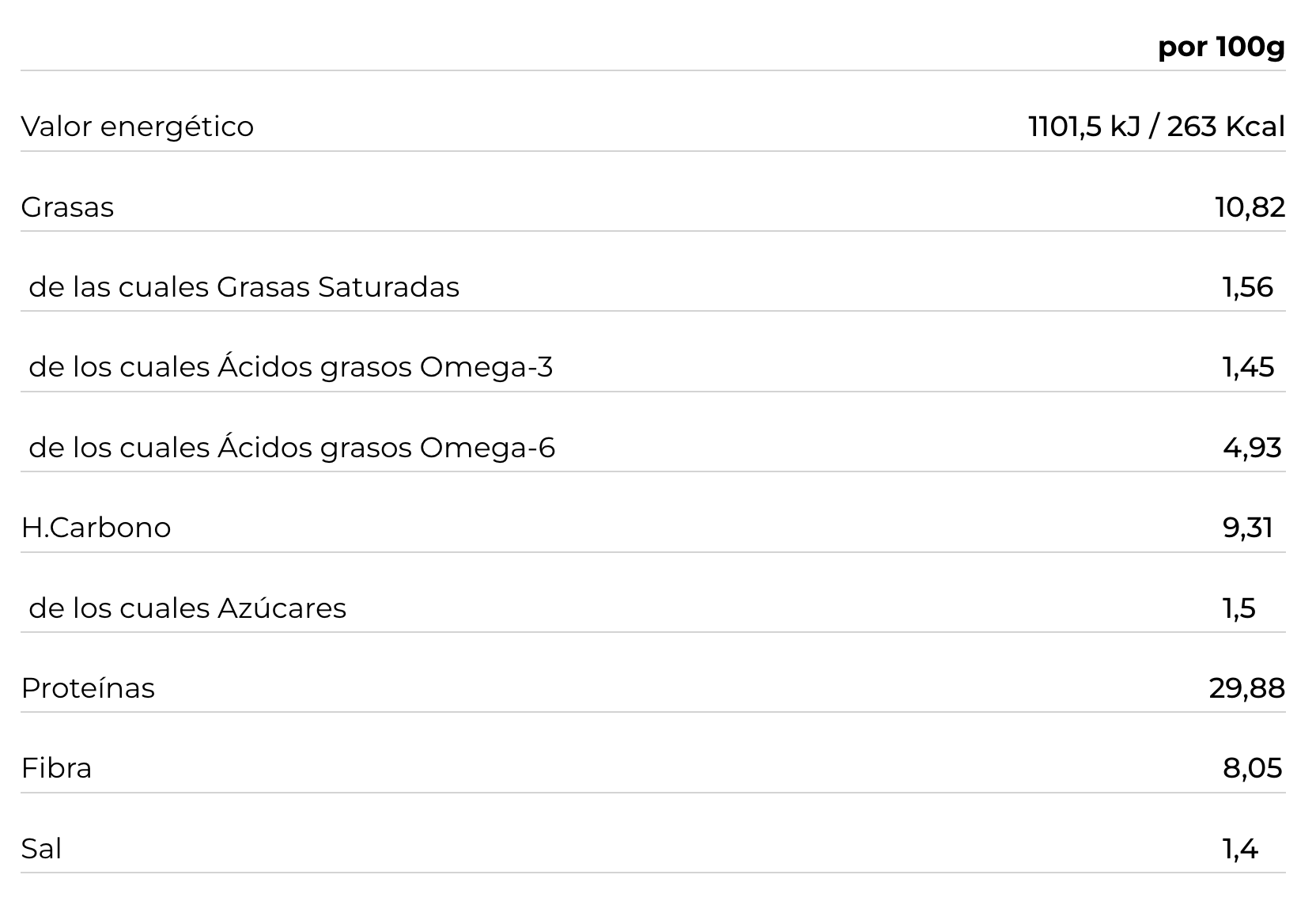Select the "Valor energético" row label
The image size is (1316, 905).
138,127
